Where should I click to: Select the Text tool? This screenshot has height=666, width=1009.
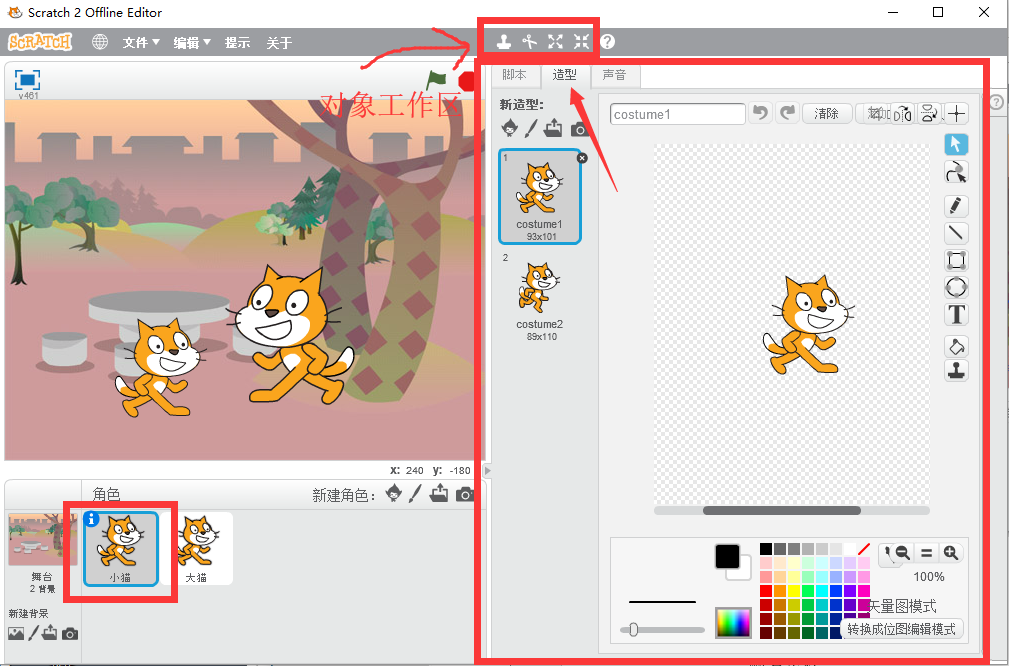(956, 315)
